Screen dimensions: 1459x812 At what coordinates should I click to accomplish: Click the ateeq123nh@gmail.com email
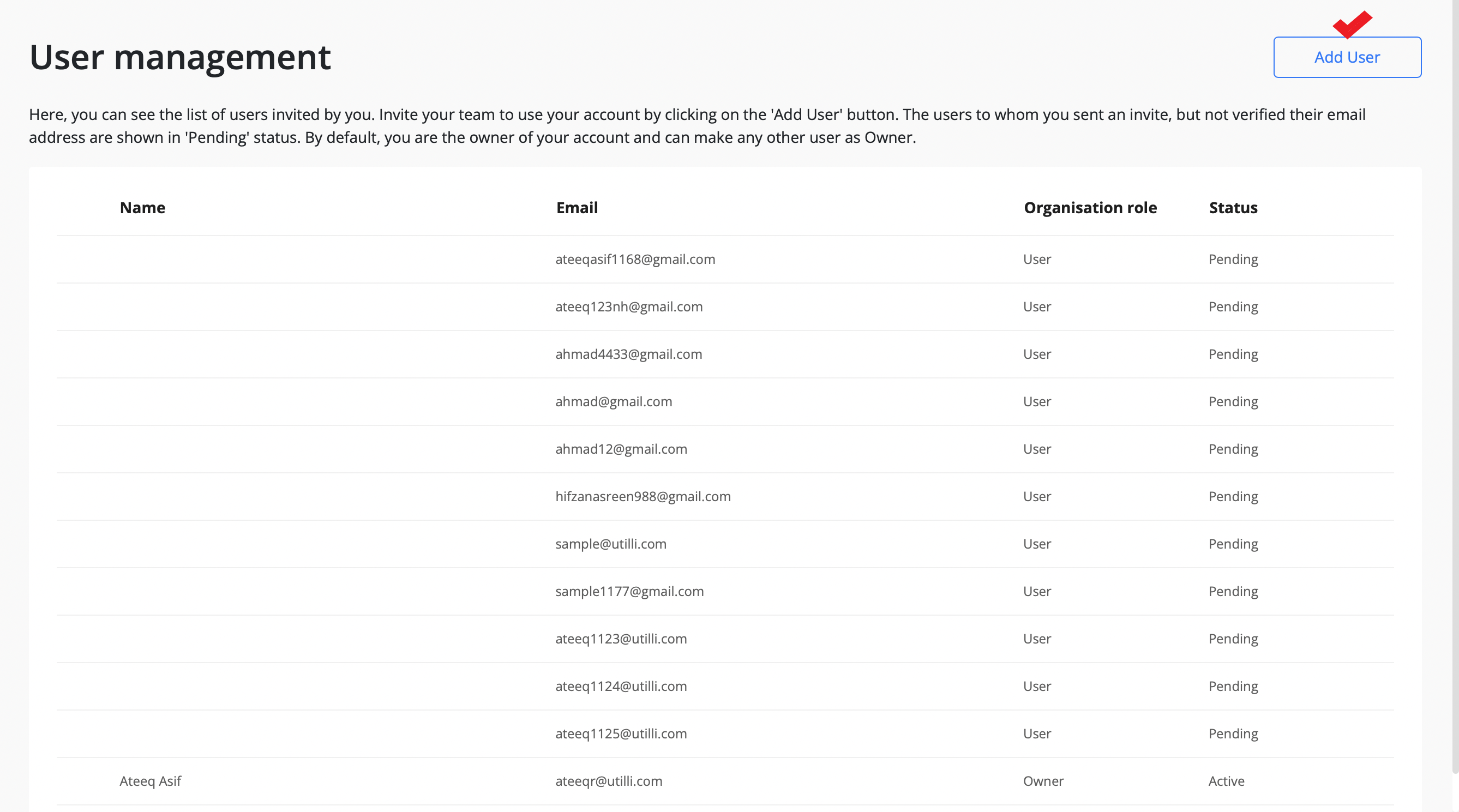(x=629, y=307)
